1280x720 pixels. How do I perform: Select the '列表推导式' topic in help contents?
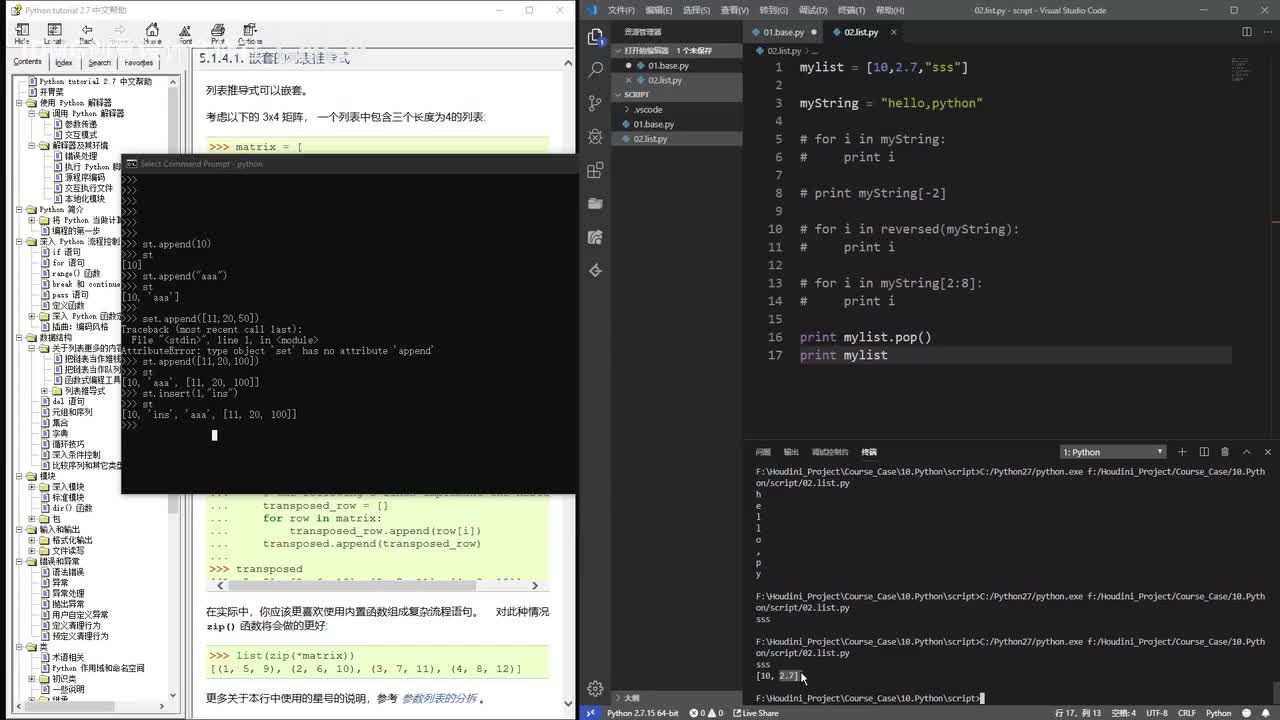84,391
